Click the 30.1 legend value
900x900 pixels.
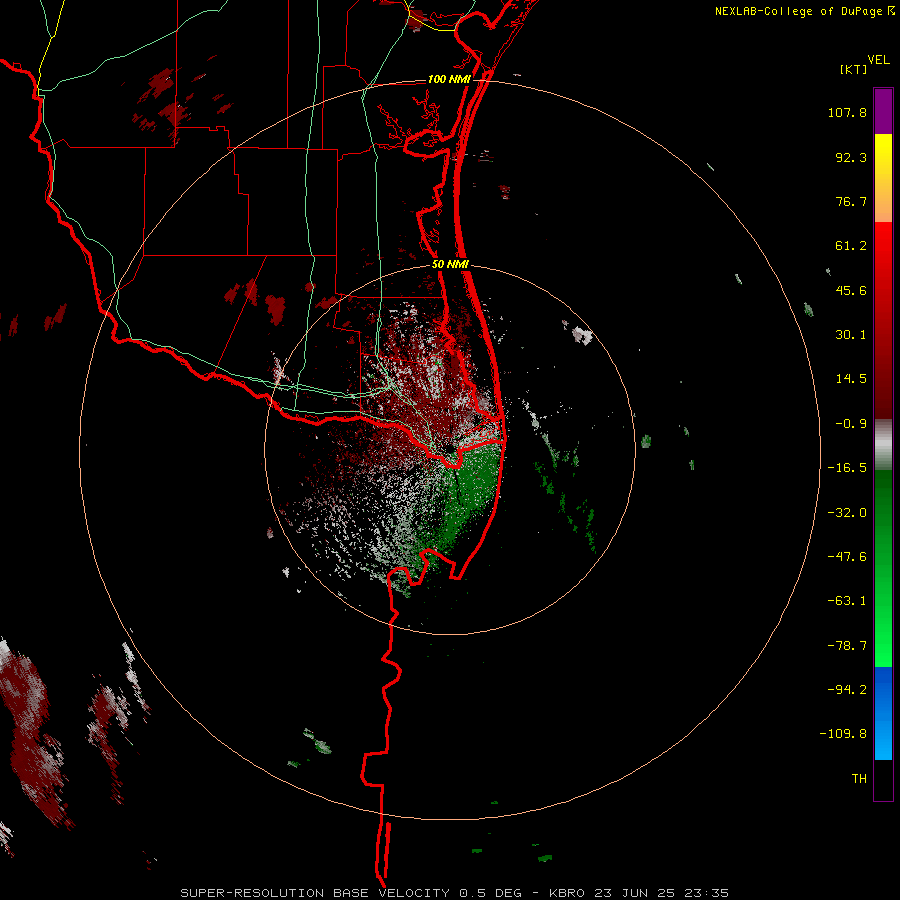851,335
